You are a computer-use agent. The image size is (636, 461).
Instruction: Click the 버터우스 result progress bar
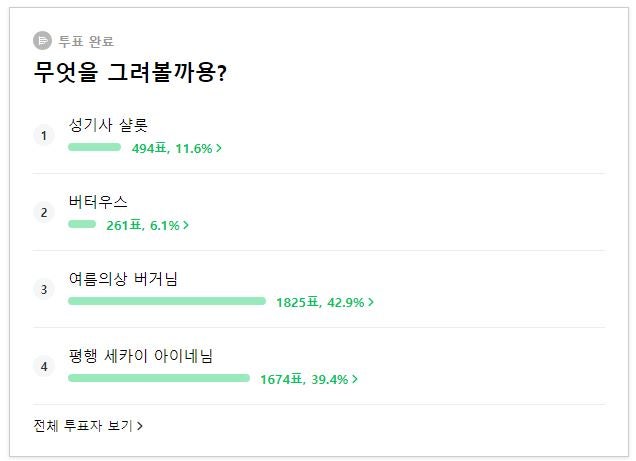(x=82, y=224)
